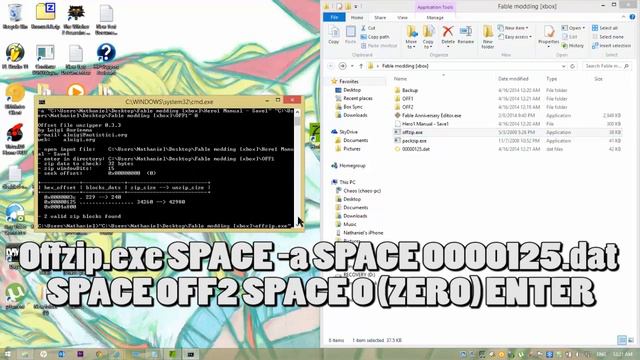Viewport: 640px width, 360px height.
Task: Click History in the Open group
Action: click(x=573, y=46)
